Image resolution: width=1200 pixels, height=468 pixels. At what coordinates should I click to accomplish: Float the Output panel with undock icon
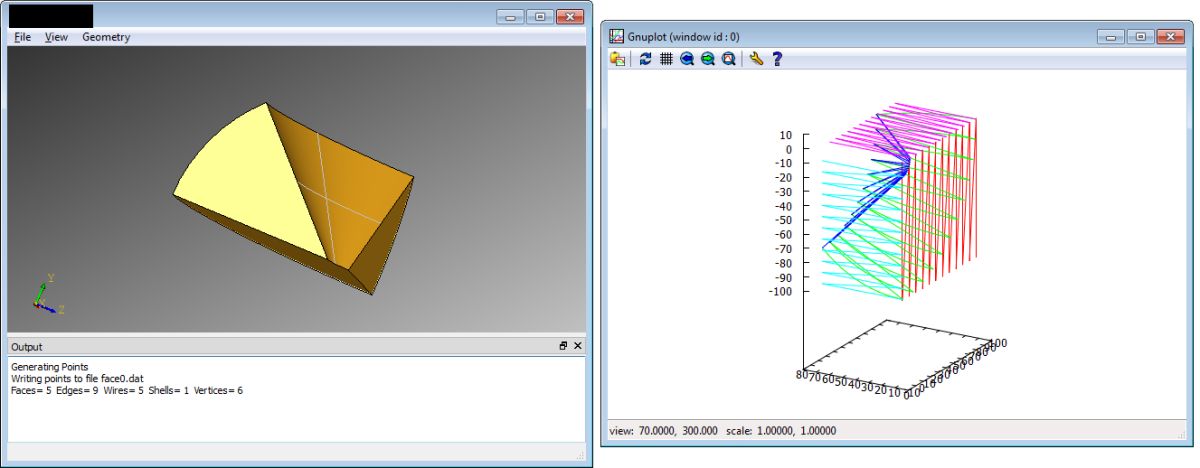click(563, 346)
